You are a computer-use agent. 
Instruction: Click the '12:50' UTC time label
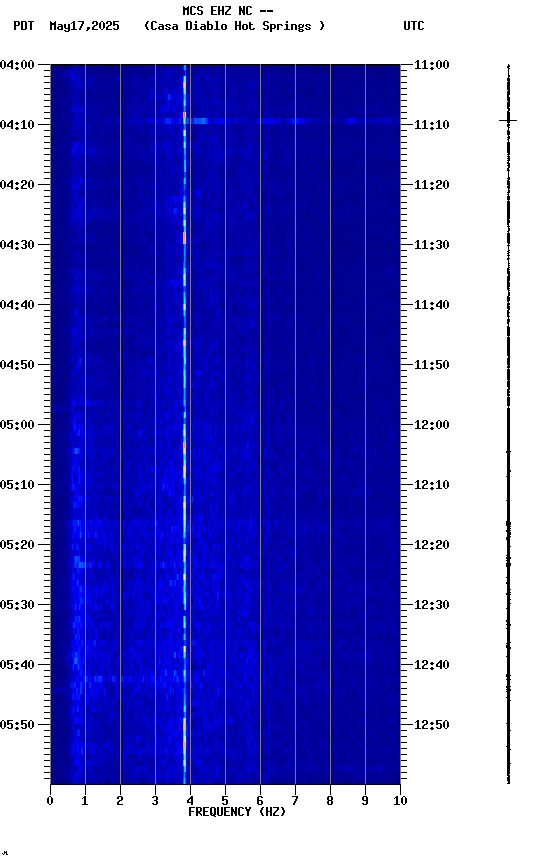[432, 725]
